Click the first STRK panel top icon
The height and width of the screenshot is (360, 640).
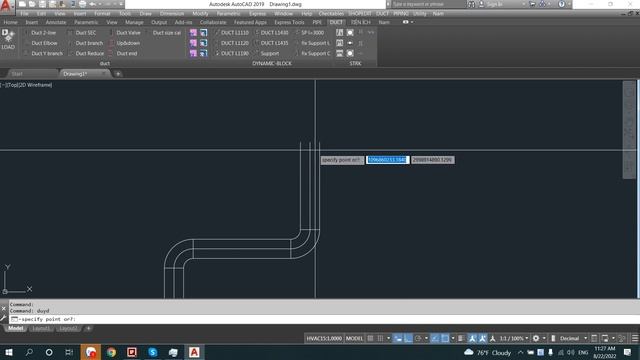coord(340,33)
